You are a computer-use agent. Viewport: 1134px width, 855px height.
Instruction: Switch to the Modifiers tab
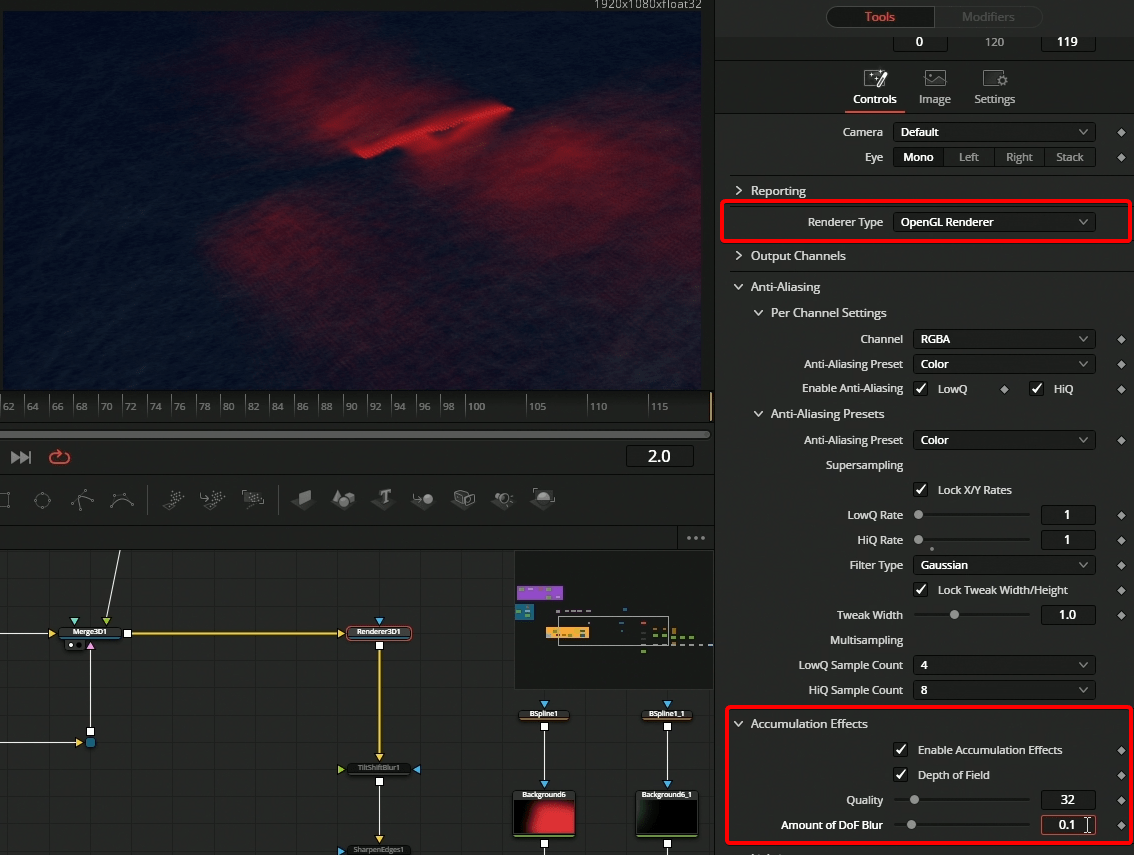(989, 17)
